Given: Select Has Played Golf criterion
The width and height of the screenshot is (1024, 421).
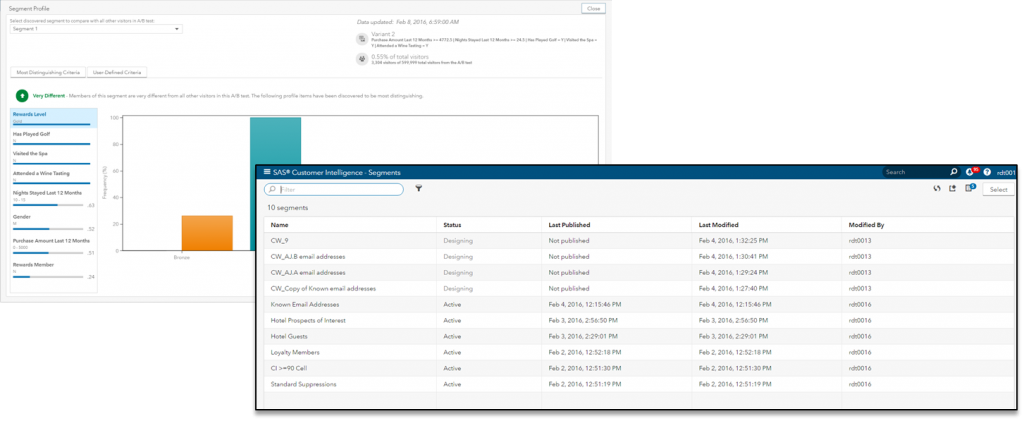Looking at the screenshot, I should click(54, 137).
